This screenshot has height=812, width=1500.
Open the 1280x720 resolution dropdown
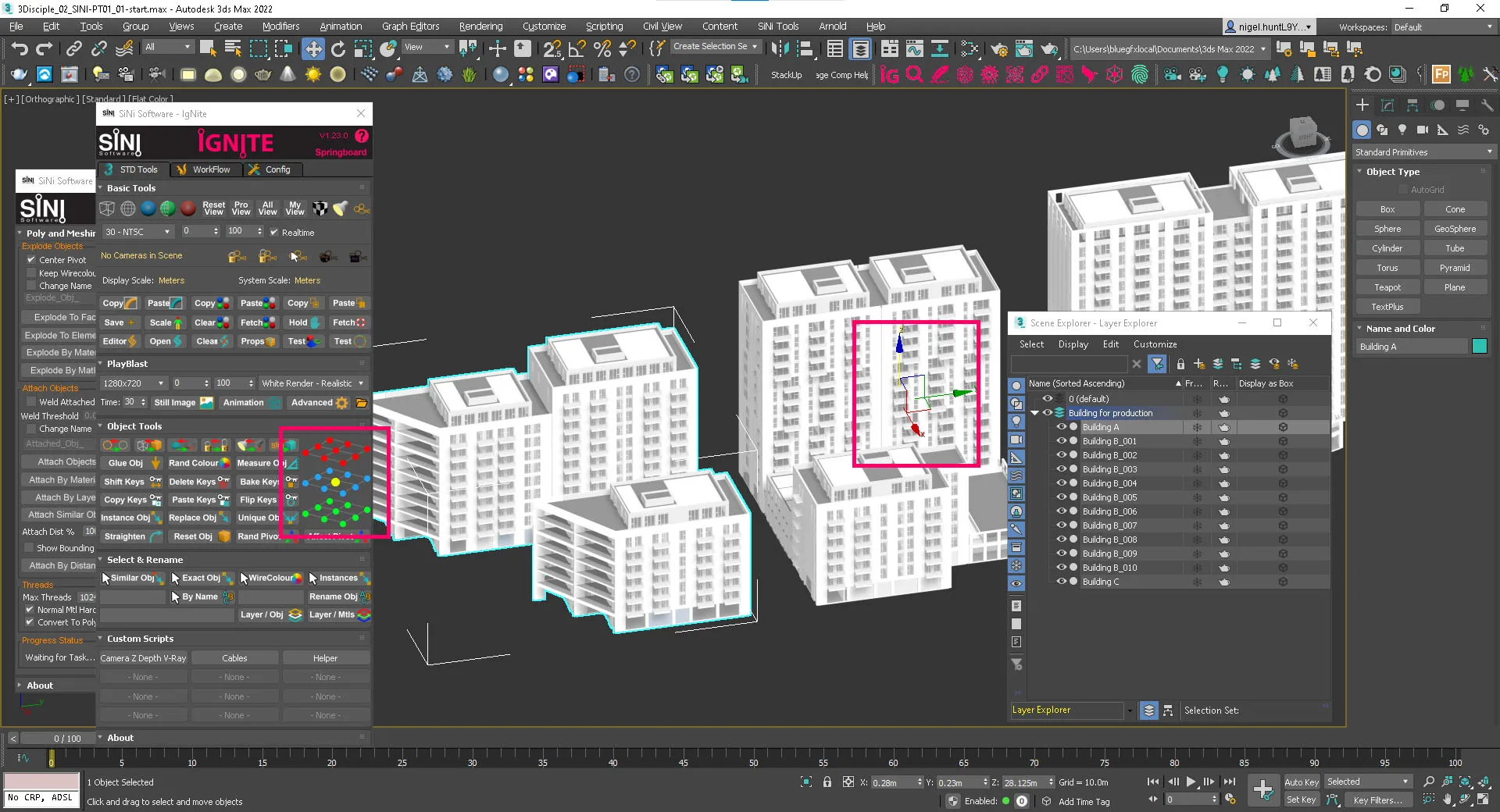[133, 383]
